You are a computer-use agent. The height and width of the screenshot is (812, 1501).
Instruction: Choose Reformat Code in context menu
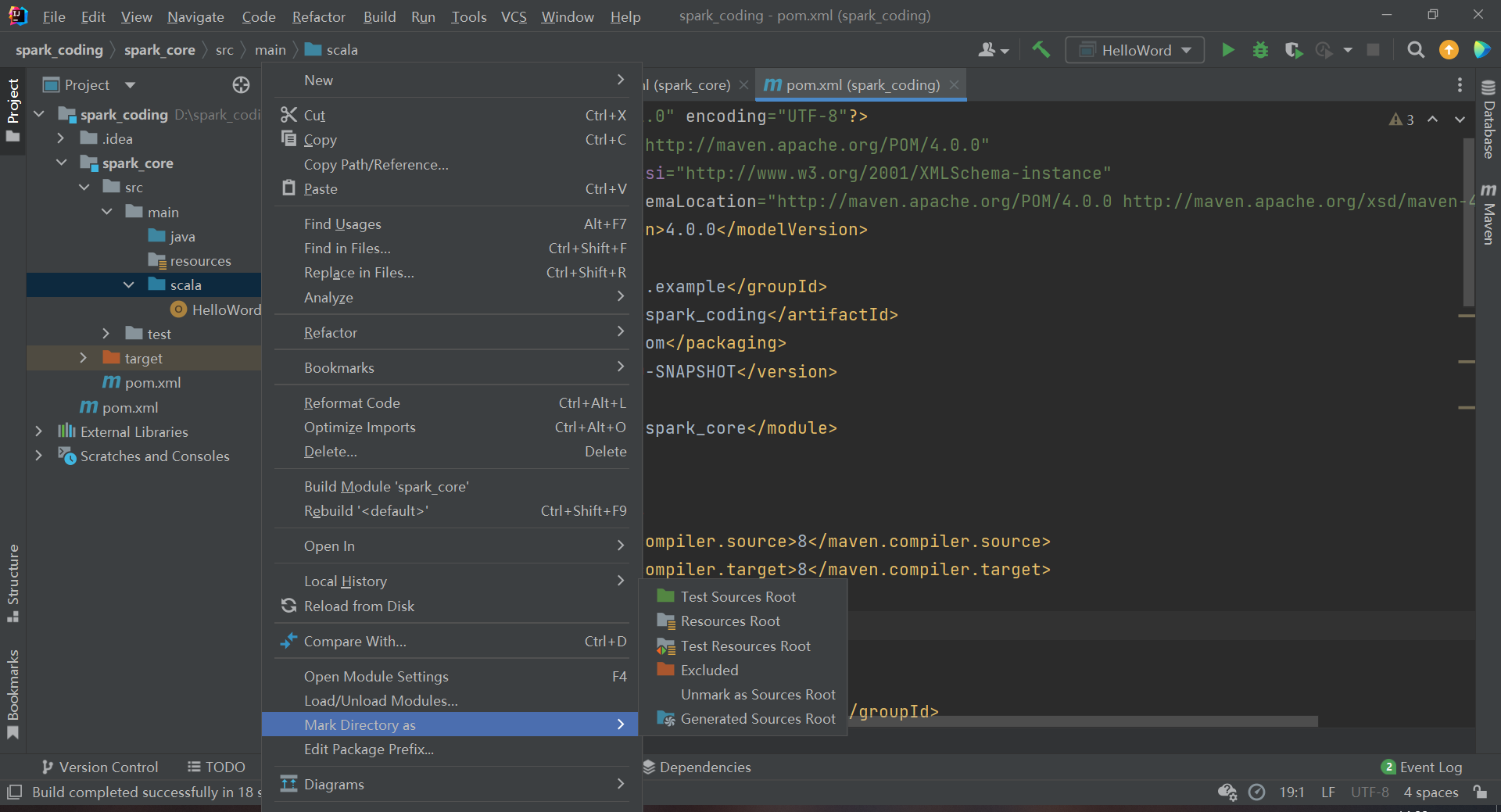click(x=352, y=402)
